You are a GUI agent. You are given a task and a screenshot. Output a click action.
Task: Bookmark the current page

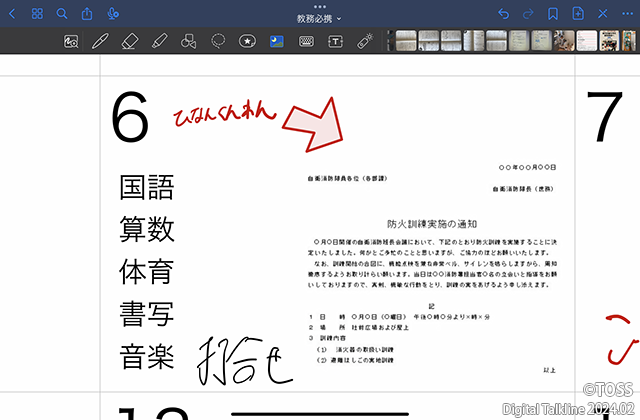[553, 14]
